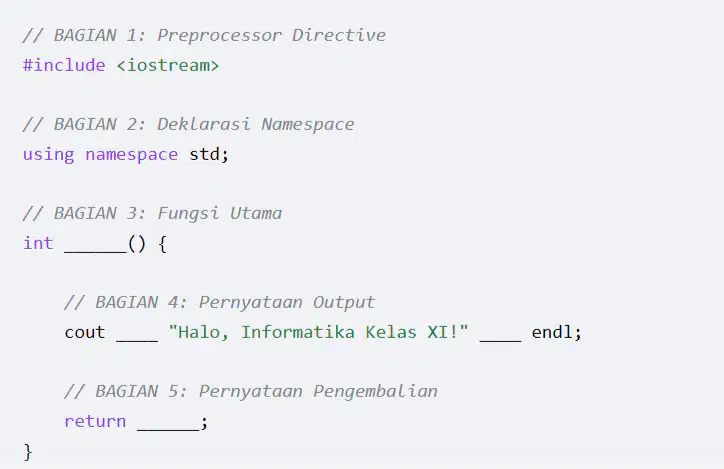Click the <iostream> header name
The width and height of the screenshot is (724, 469).
168,65
